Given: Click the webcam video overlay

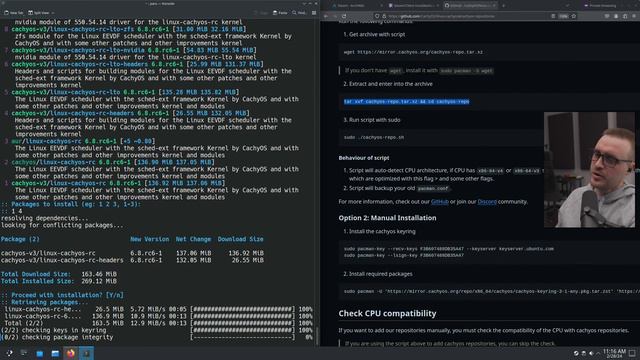Looking at the screenshot, I should tap(589, 170).
